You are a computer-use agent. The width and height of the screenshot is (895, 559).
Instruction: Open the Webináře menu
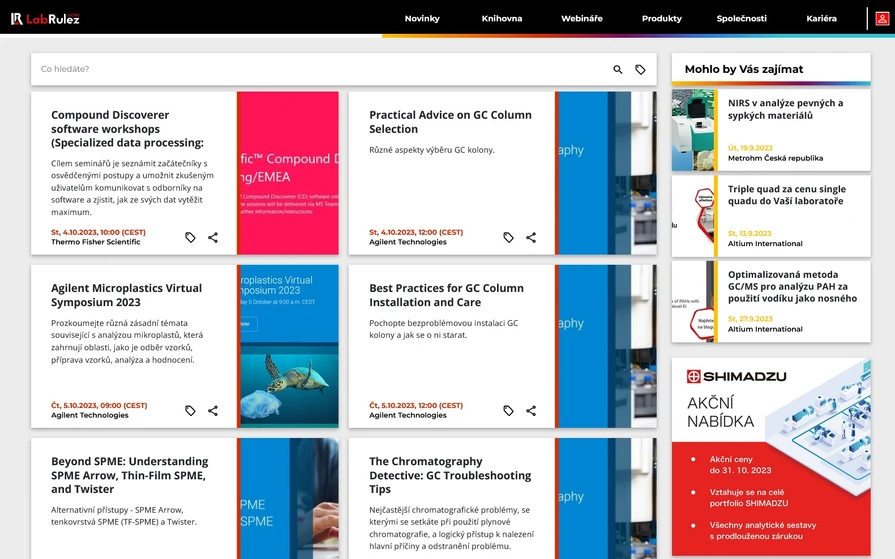pyautogui.click(x=582, y=18)
